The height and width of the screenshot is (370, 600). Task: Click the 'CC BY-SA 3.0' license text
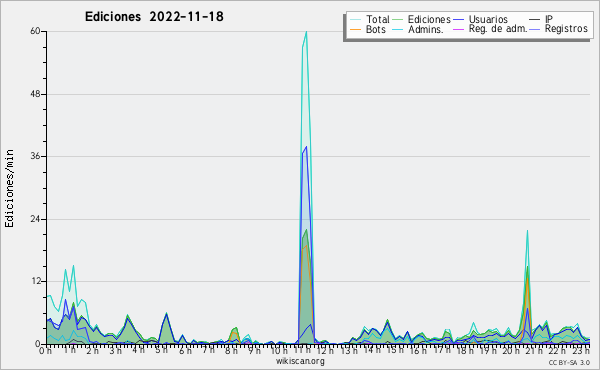point(569,362)
